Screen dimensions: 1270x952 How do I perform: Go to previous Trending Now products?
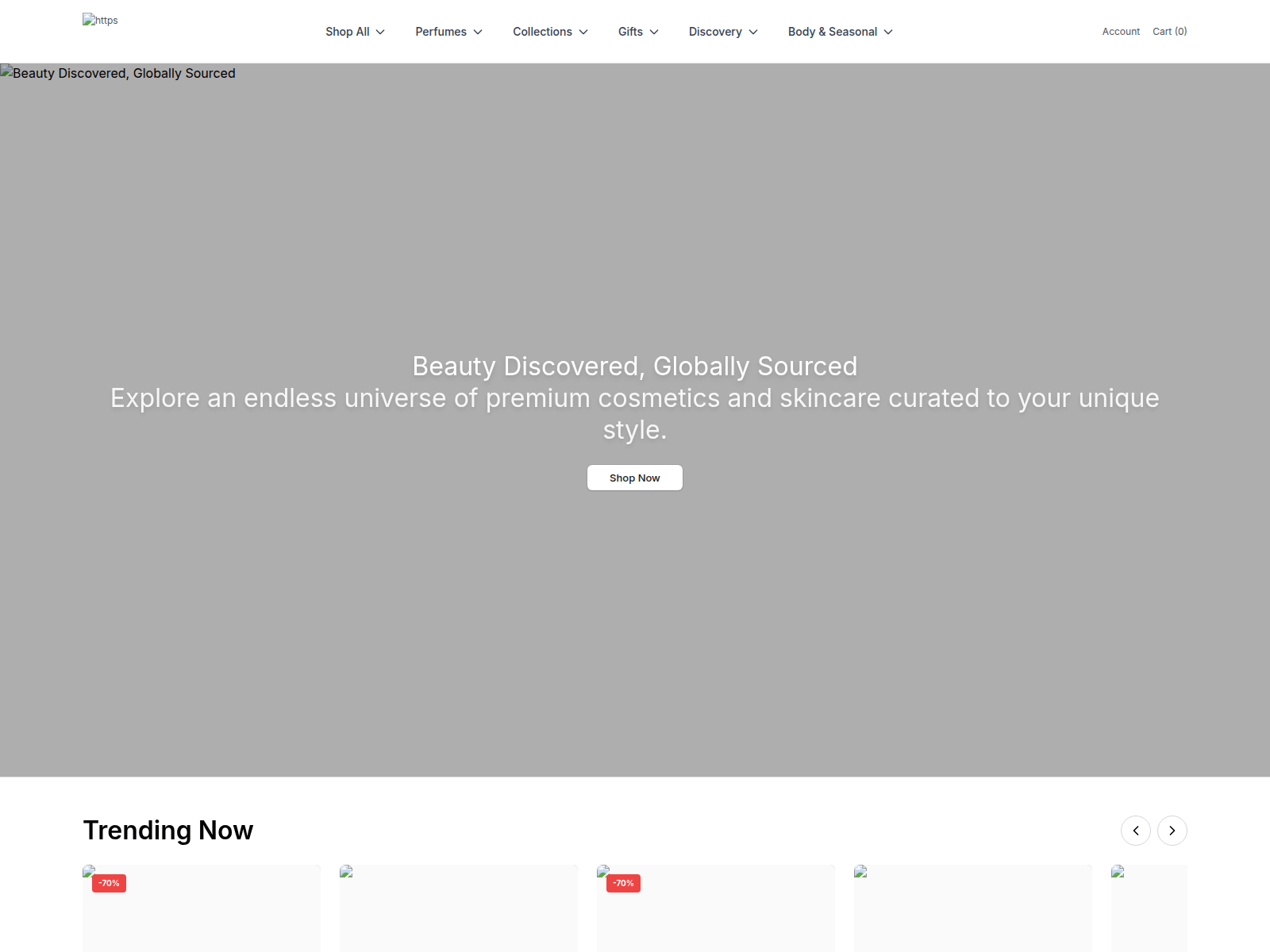pyautogui.click(x=1136, y=831)
